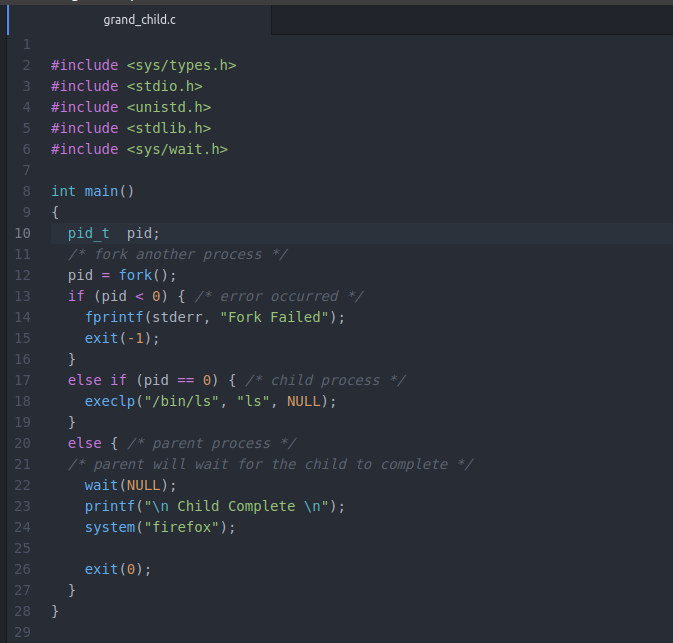Screen dimensions: 673x643
Task: Click 'exit(-1);' statement
Action: tap(122, 338)
